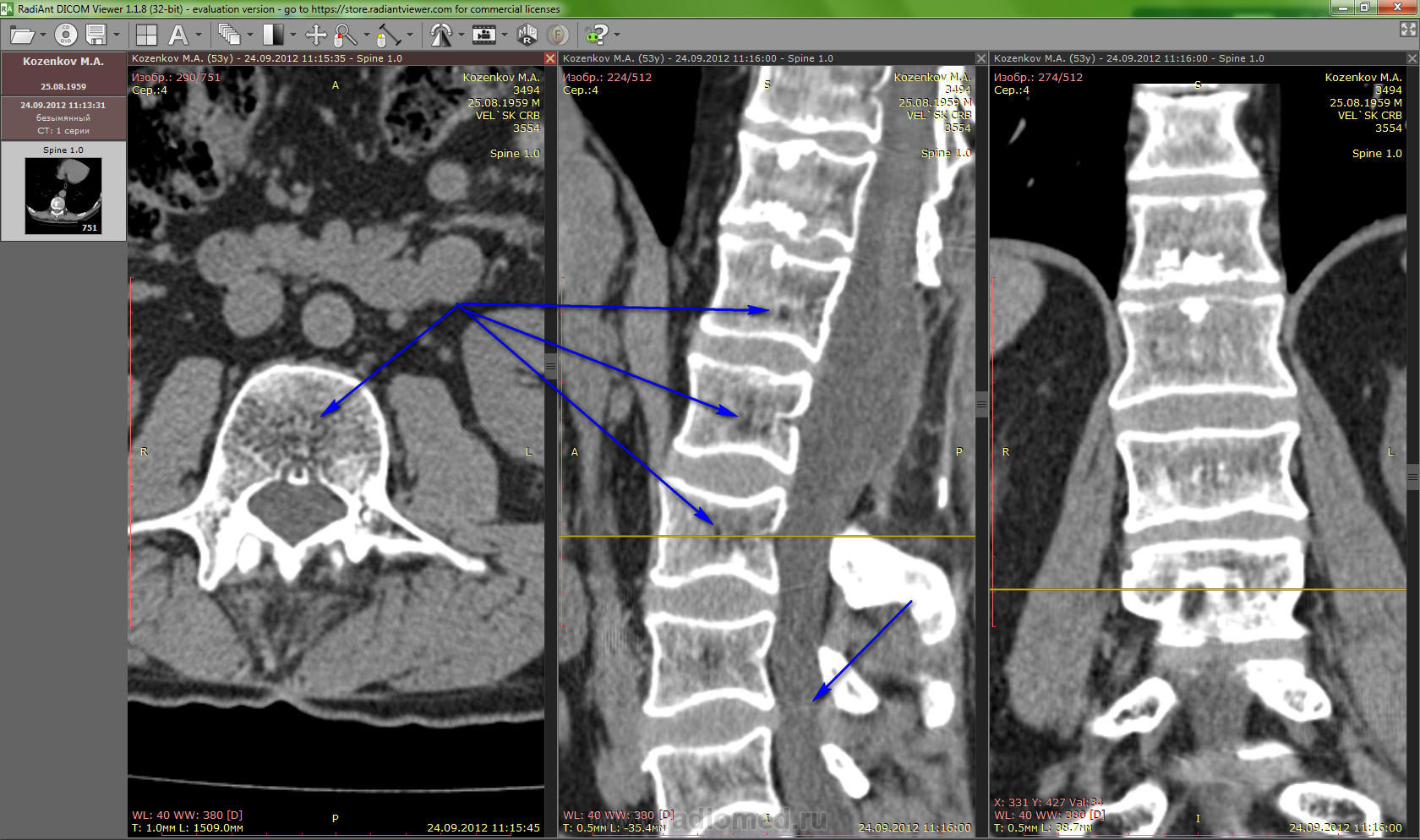Expand the browse series dropdown arrow

(x=250, y=35)
